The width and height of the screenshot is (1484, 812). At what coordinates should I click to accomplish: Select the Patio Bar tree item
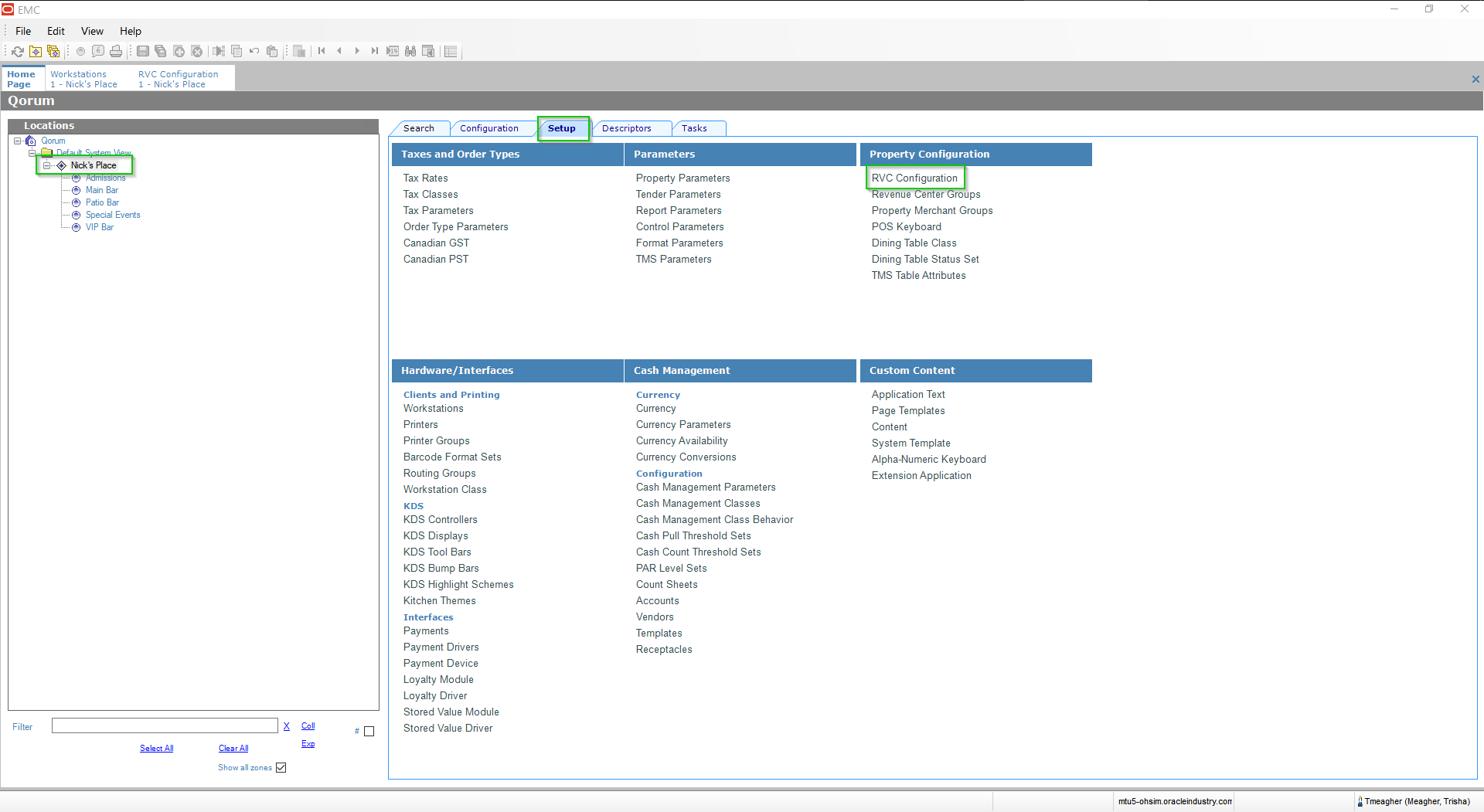[102, 202]
